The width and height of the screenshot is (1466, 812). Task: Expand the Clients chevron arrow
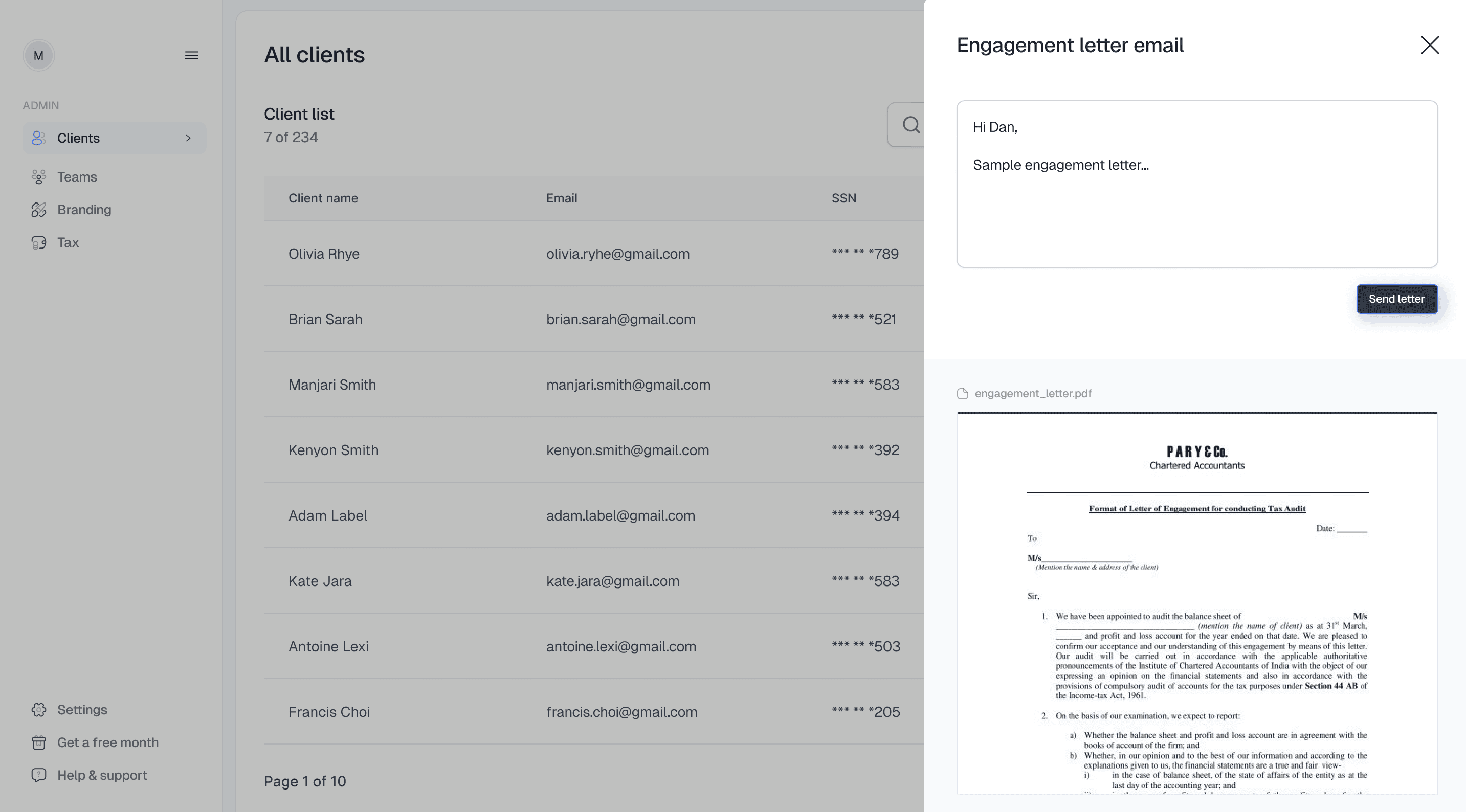click(188, 138)
